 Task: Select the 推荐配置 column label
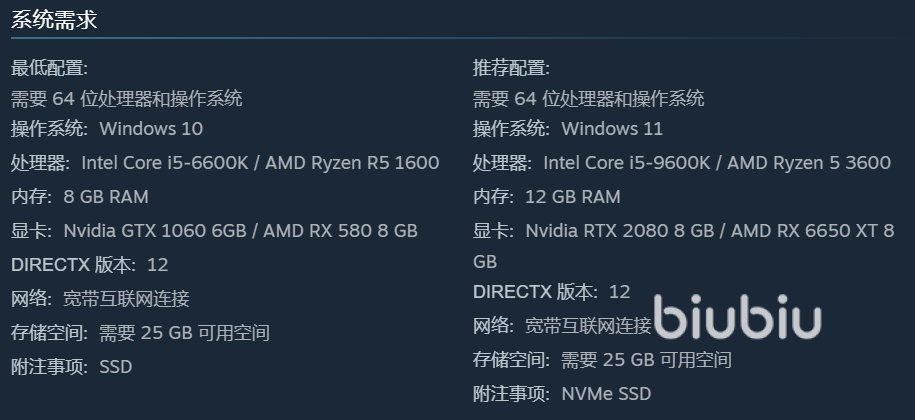[x=511, y=68]
